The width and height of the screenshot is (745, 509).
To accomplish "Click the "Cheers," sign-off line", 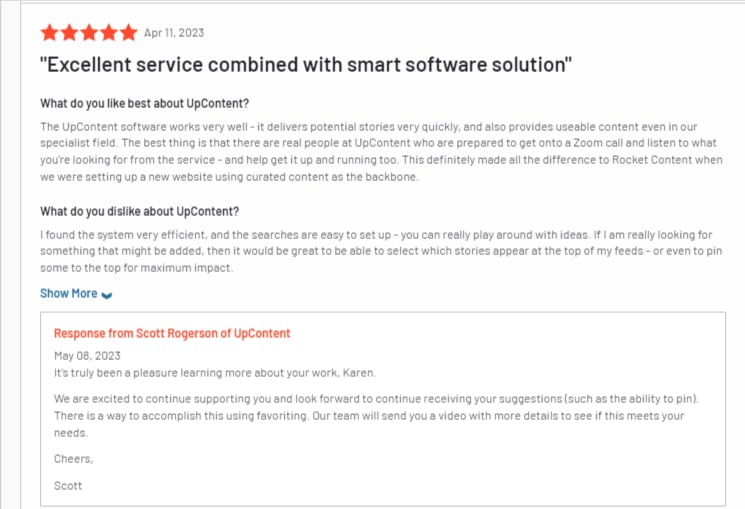I will [74, 459].
